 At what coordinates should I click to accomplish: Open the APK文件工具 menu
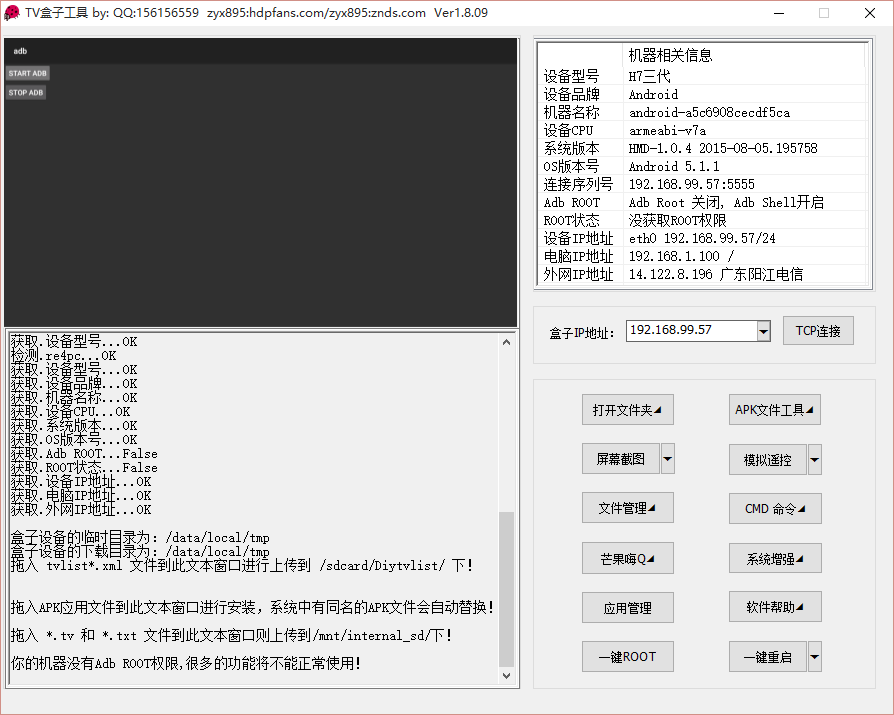point(775,409)
